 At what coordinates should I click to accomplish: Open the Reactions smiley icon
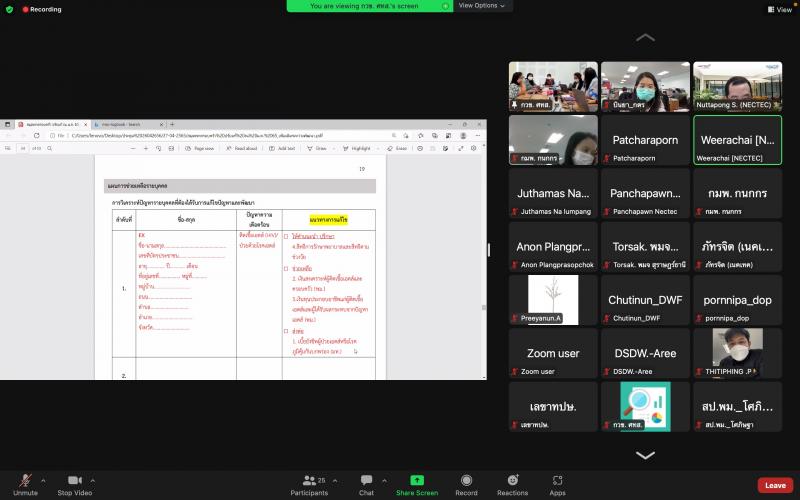tap(513, 480)
